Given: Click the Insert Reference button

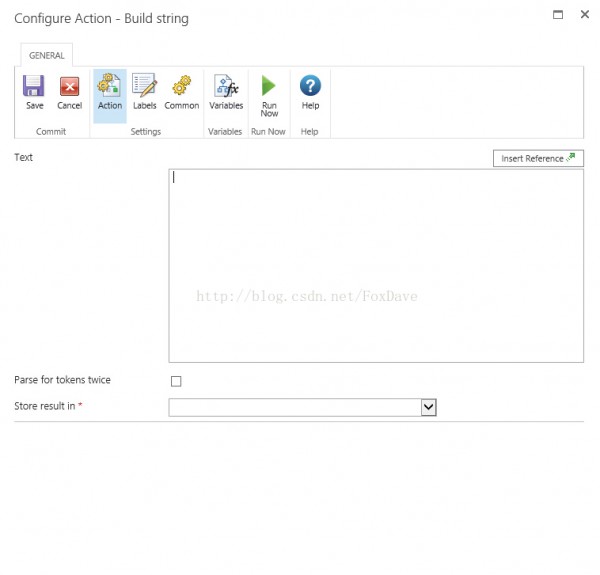Looking at the screenshot, I should [538, 158].
